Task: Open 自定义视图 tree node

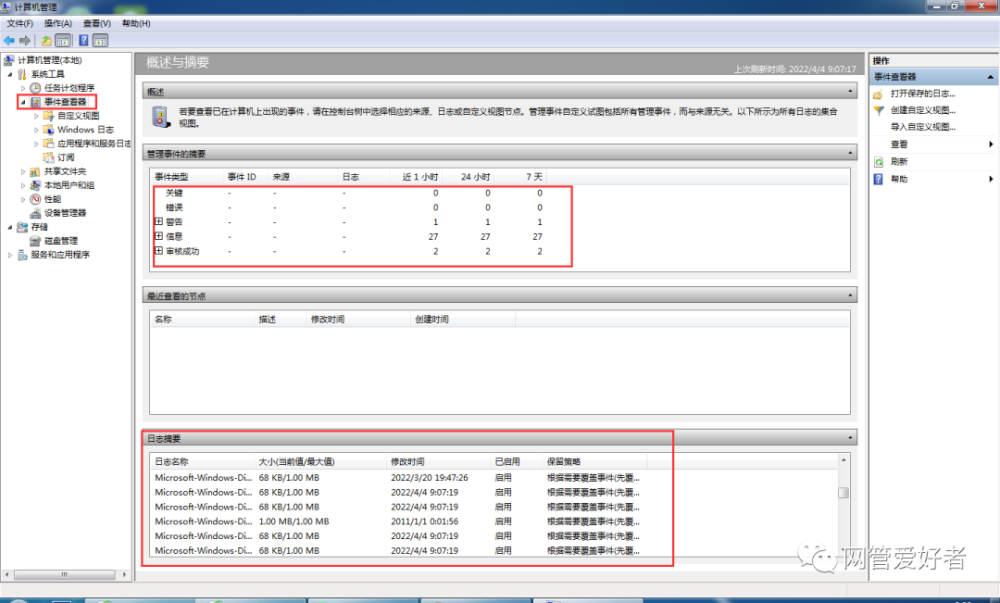Action: click(78, 116)
